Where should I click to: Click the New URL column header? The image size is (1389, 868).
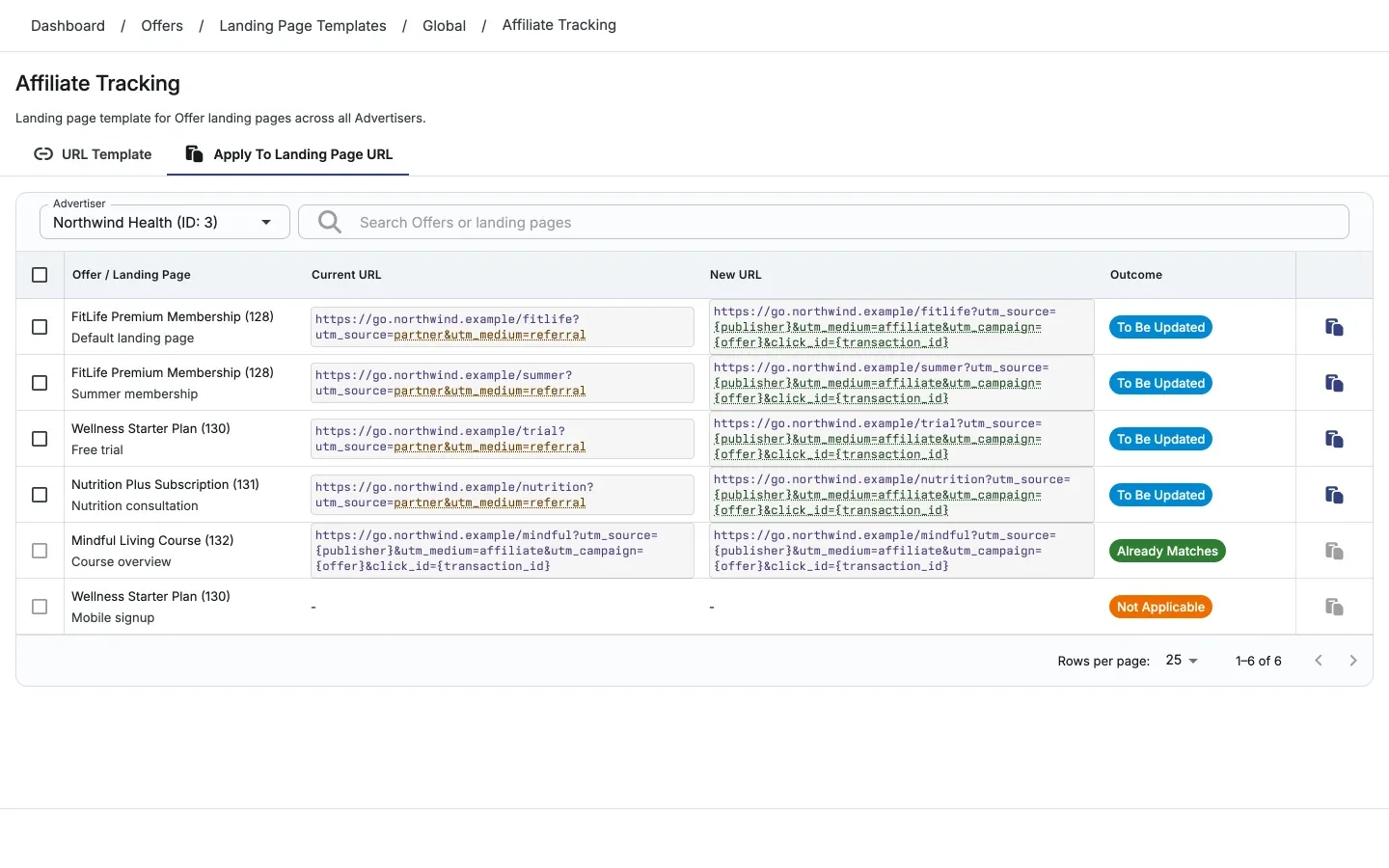point(736,275)
